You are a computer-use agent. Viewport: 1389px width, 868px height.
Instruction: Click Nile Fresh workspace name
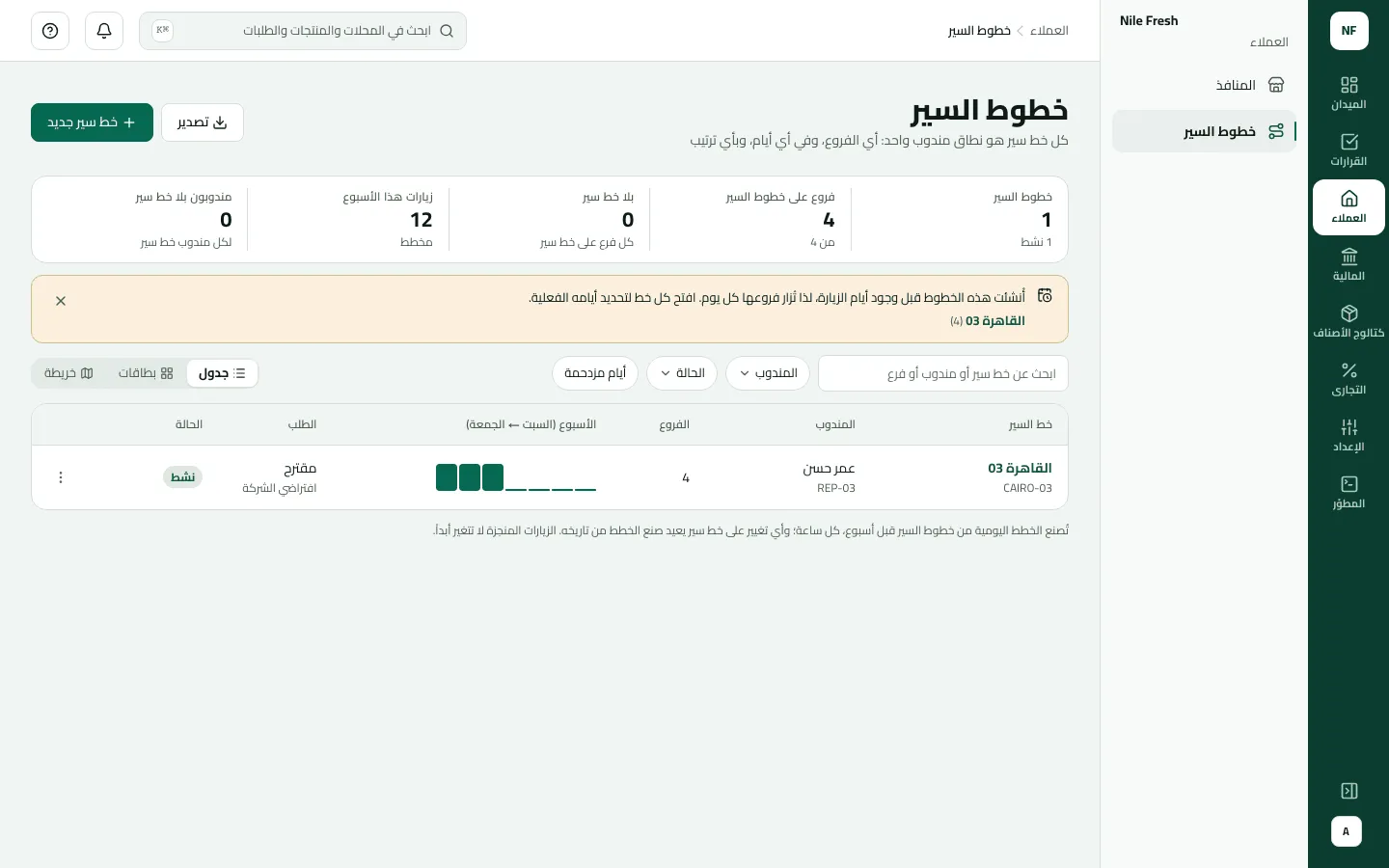pos(1149,20)
